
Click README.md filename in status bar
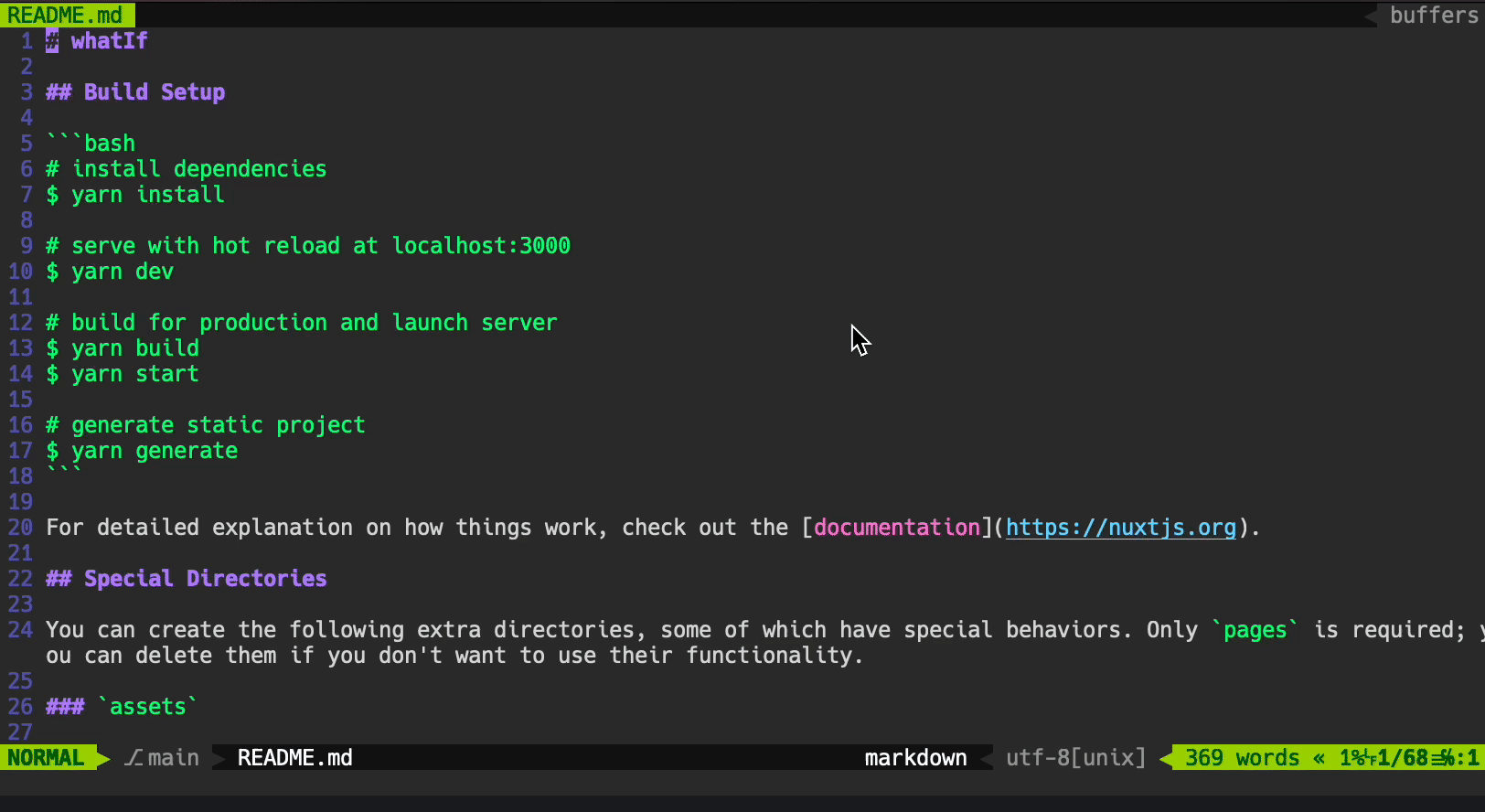click(x=294, y=758)
